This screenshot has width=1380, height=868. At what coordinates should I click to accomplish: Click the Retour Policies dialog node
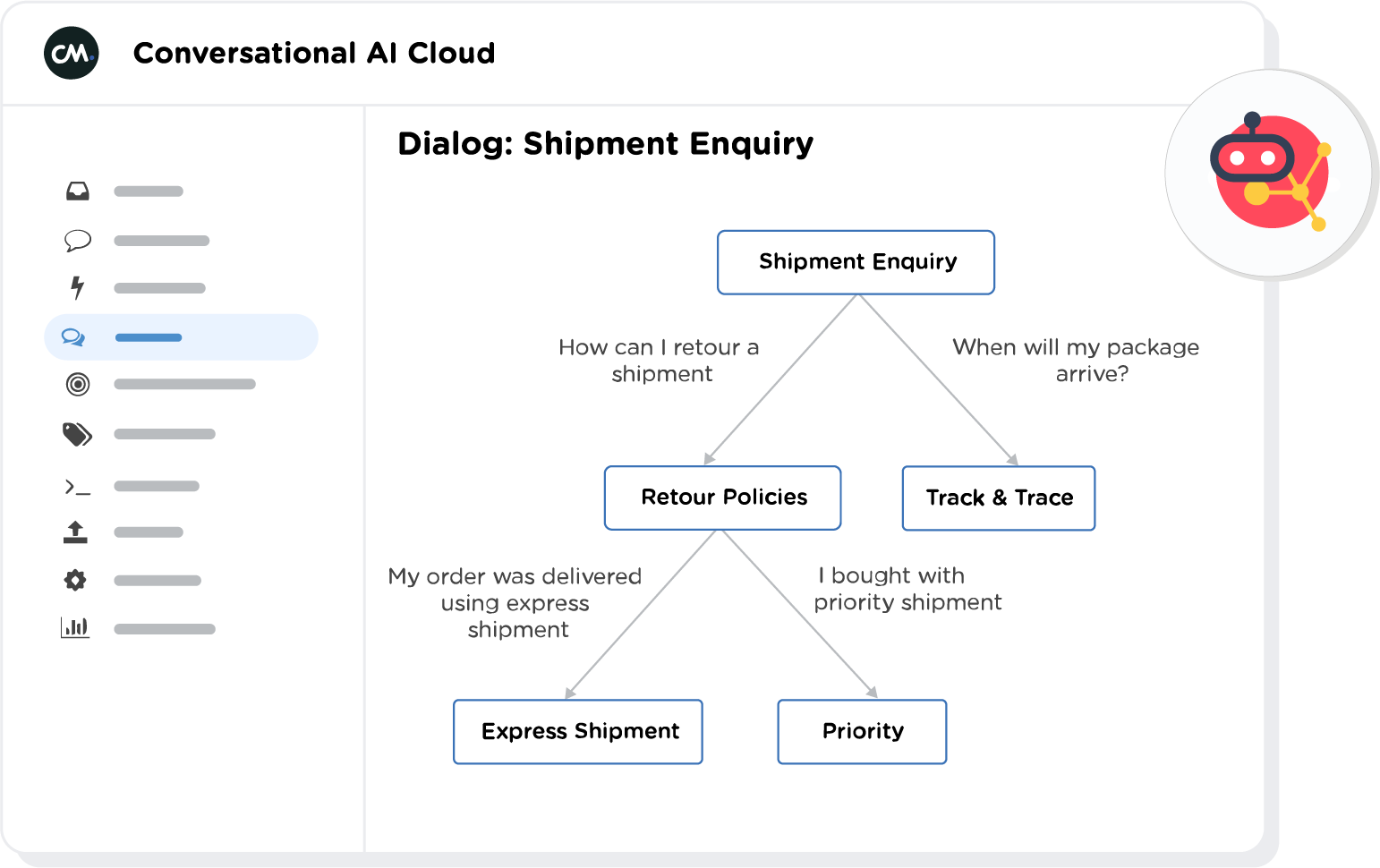pyautogui.click(x=723, y=498)
